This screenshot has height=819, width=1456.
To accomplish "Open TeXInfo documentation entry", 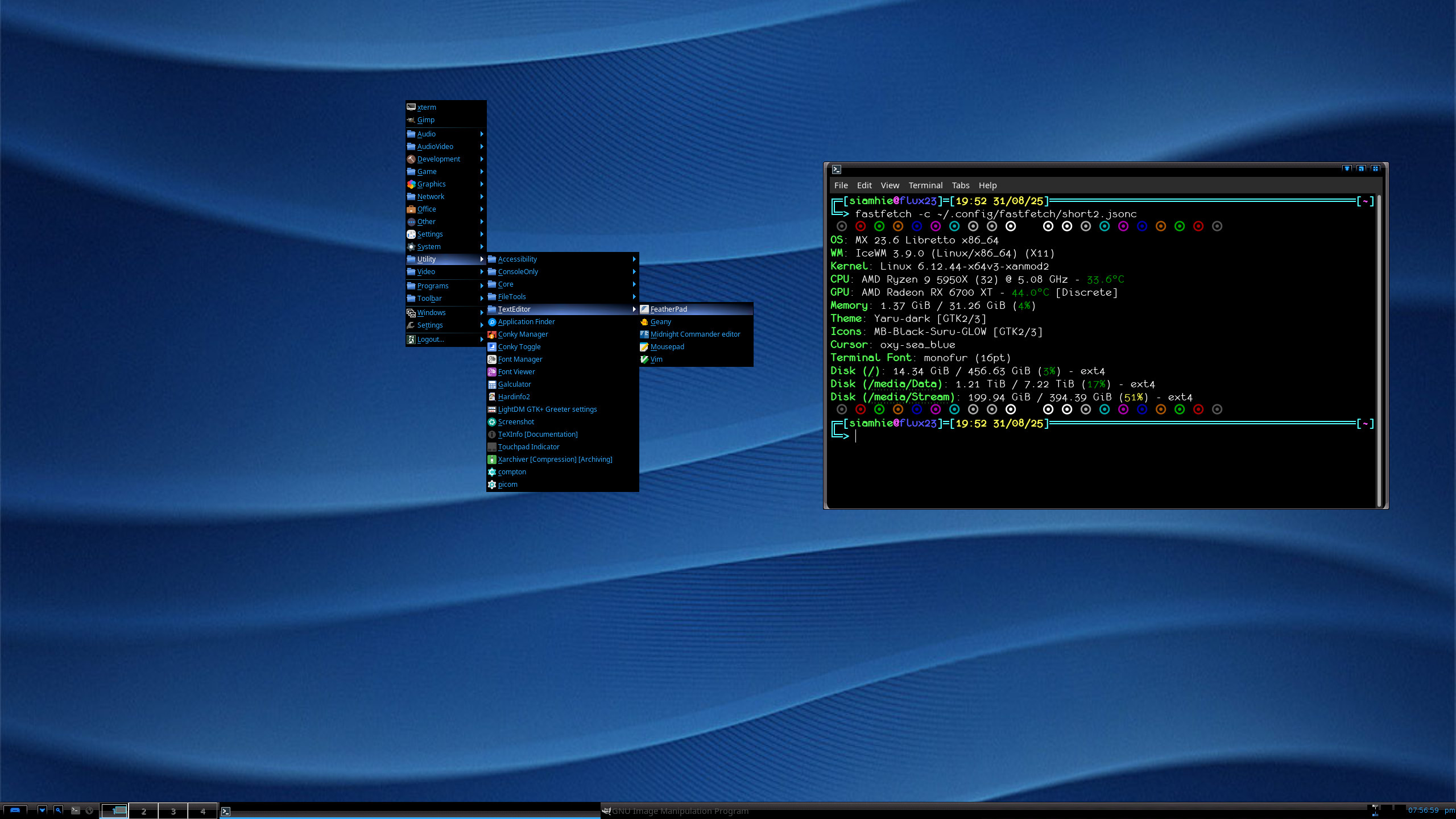I will point(562,435).
